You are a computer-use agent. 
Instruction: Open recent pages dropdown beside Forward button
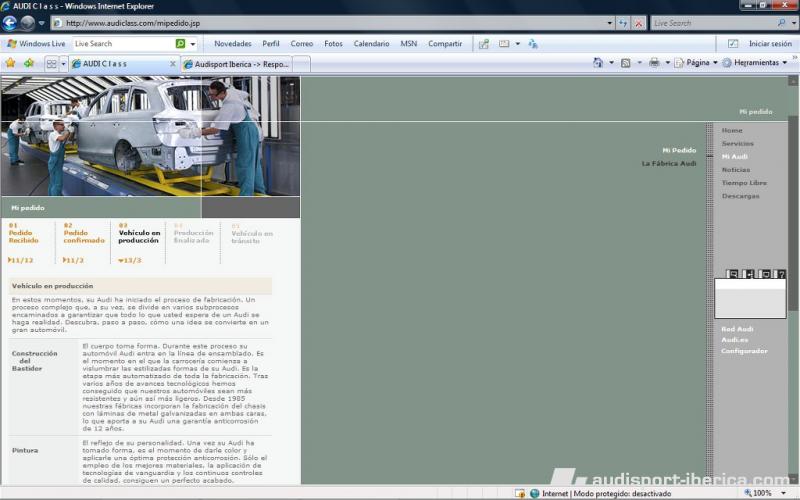coord(41,23)
